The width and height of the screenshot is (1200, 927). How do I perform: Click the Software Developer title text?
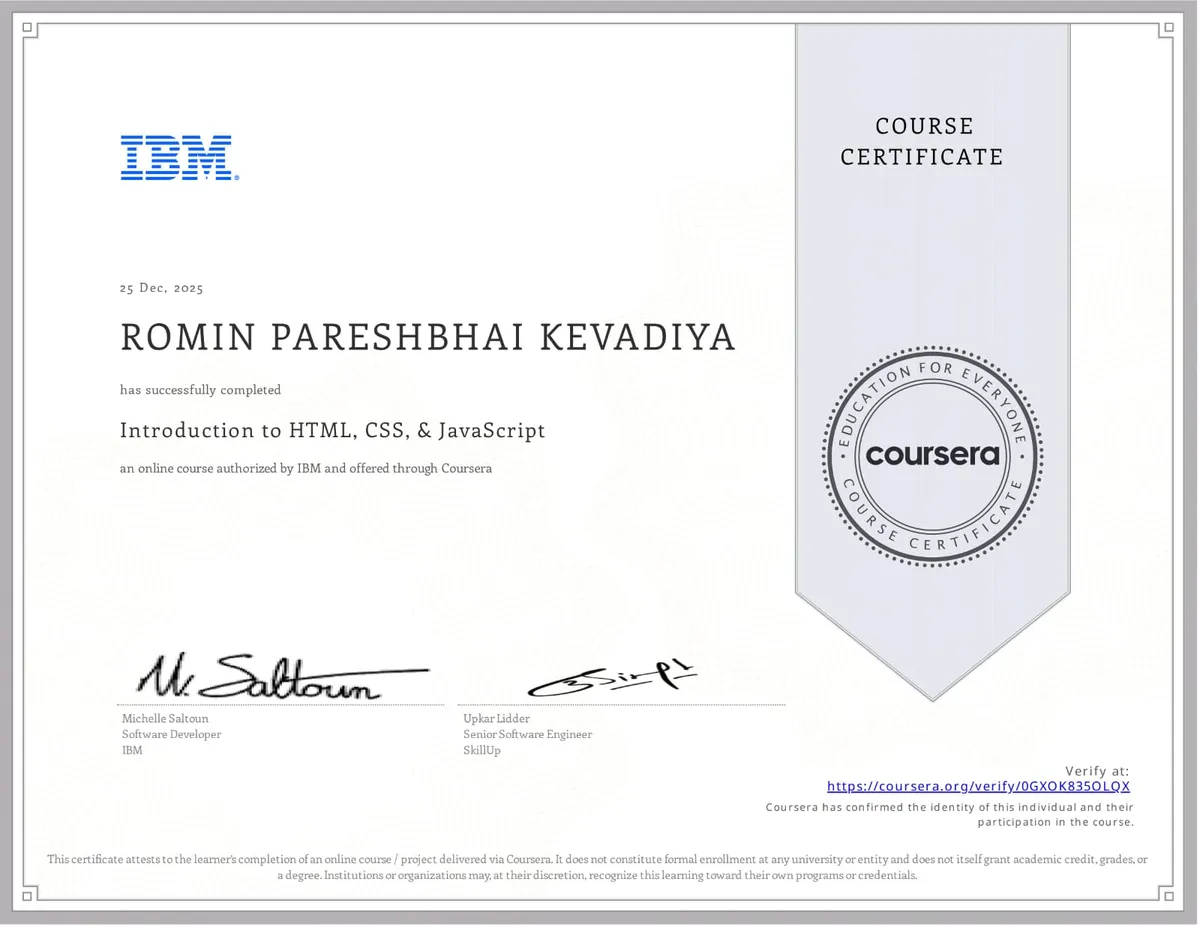coord(171,734)
